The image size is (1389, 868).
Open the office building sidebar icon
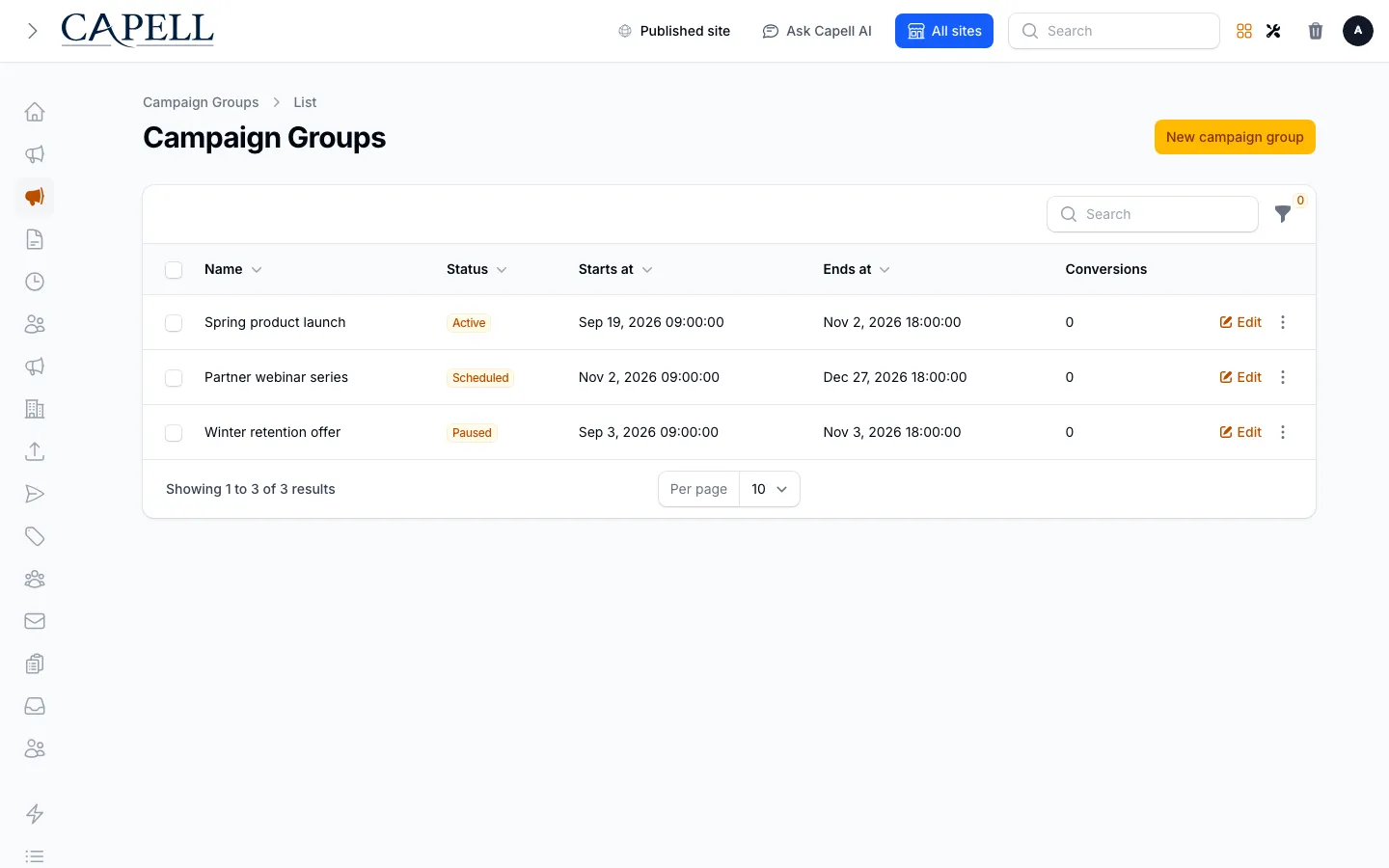35,409
